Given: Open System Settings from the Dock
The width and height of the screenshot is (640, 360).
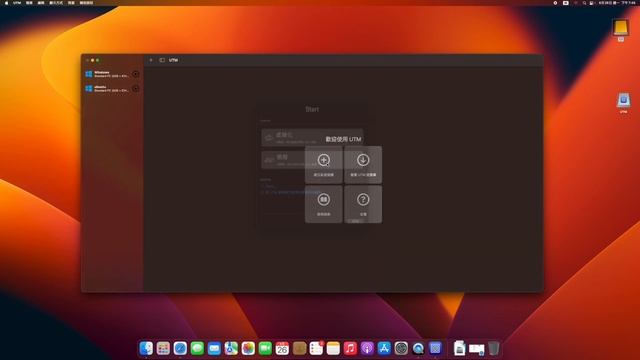Looking at the screenshot, I should point(401,348).
